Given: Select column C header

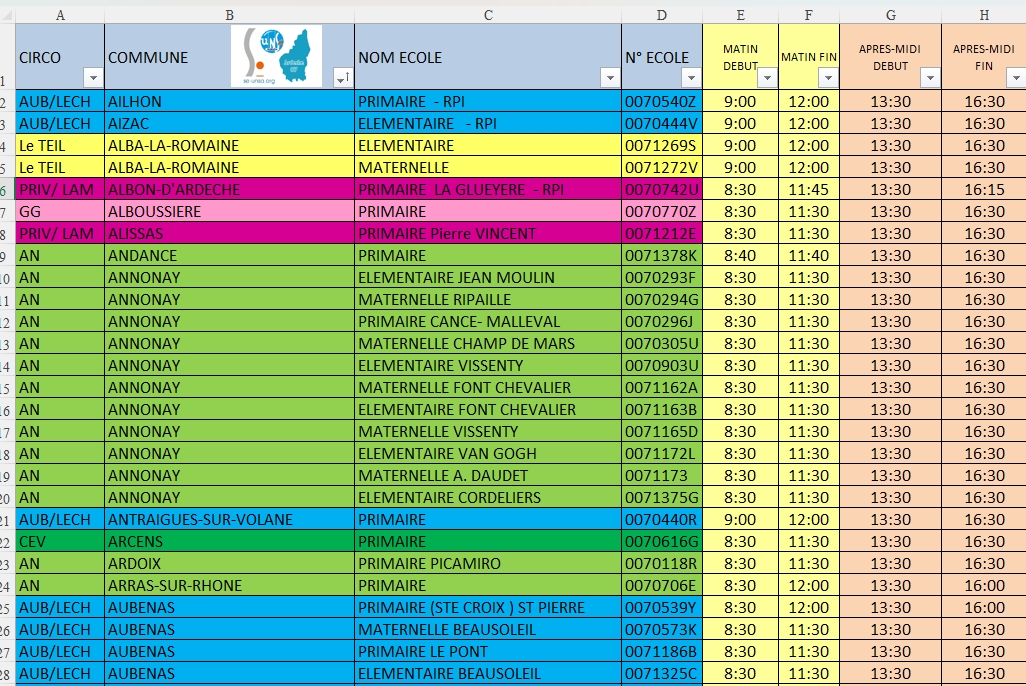Looking at the screenshot, I should pyautogui.click(x=487, y=14).
